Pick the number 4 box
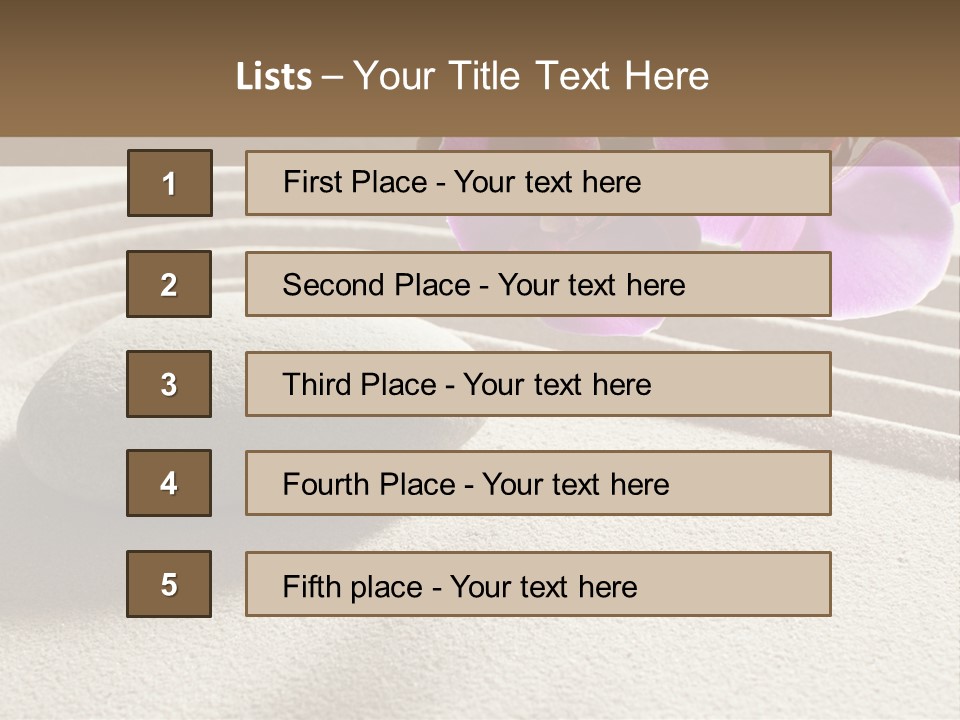The height and width of the screenshot is (720, 960). 169,483
